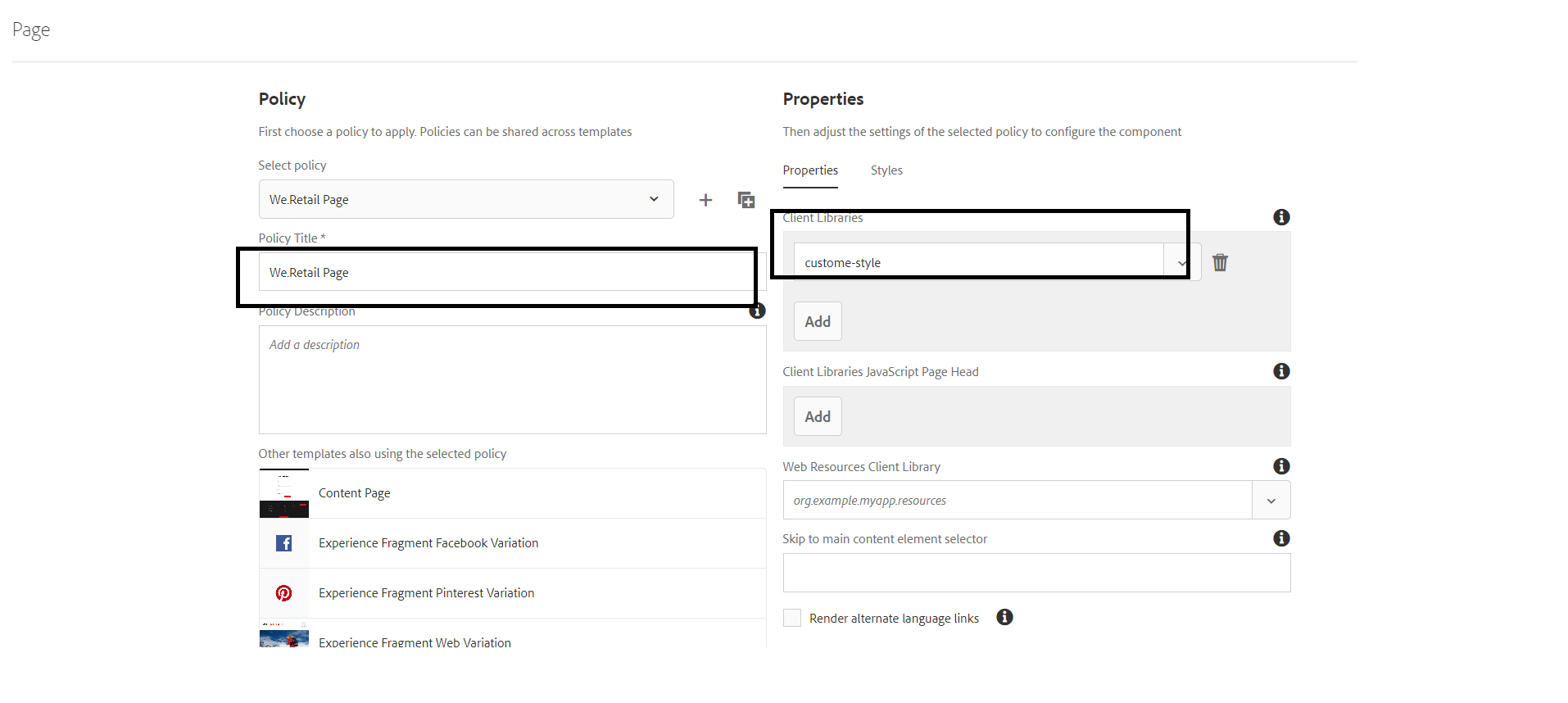Click the plus icon to create new policy
The width and height of the screenshot is (1568, 703).
tap(705, 200)
